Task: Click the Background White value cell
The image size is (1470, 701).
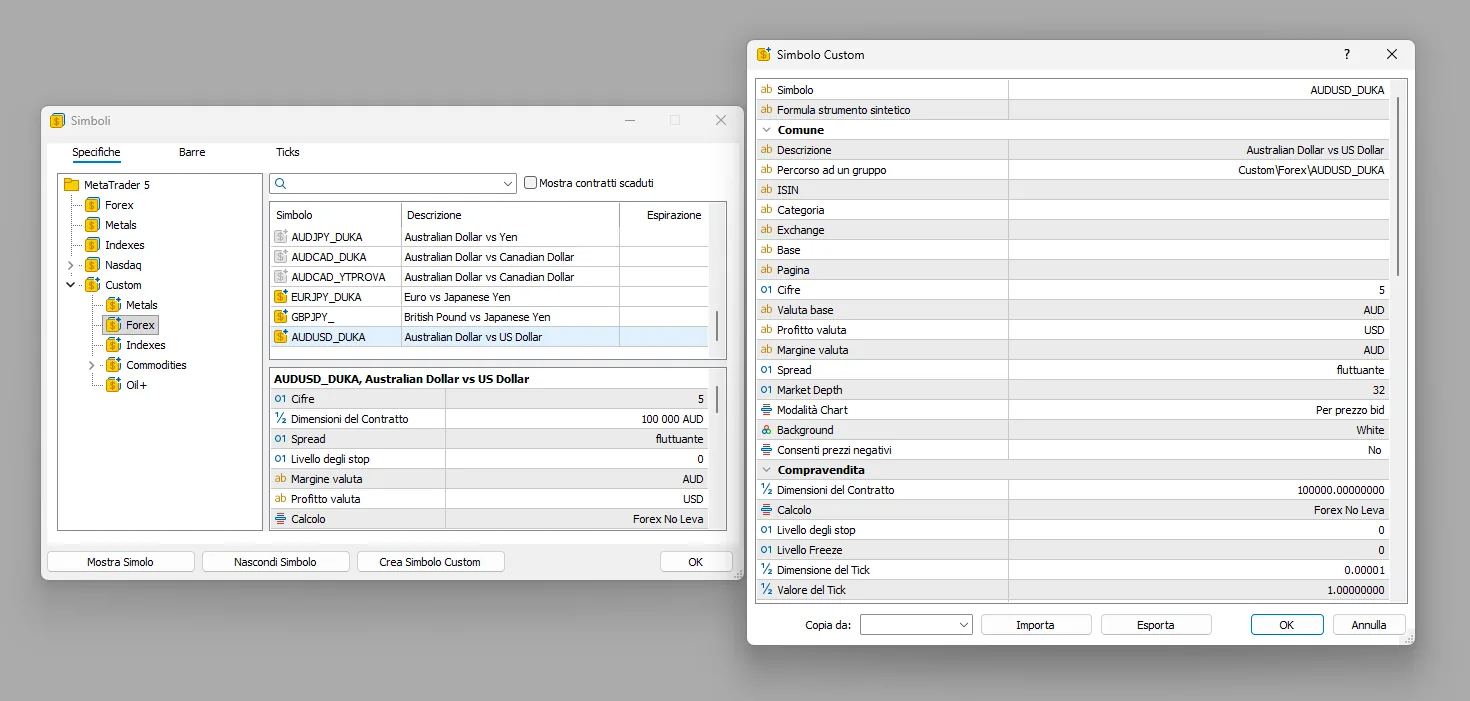Action: [1198, 430]
